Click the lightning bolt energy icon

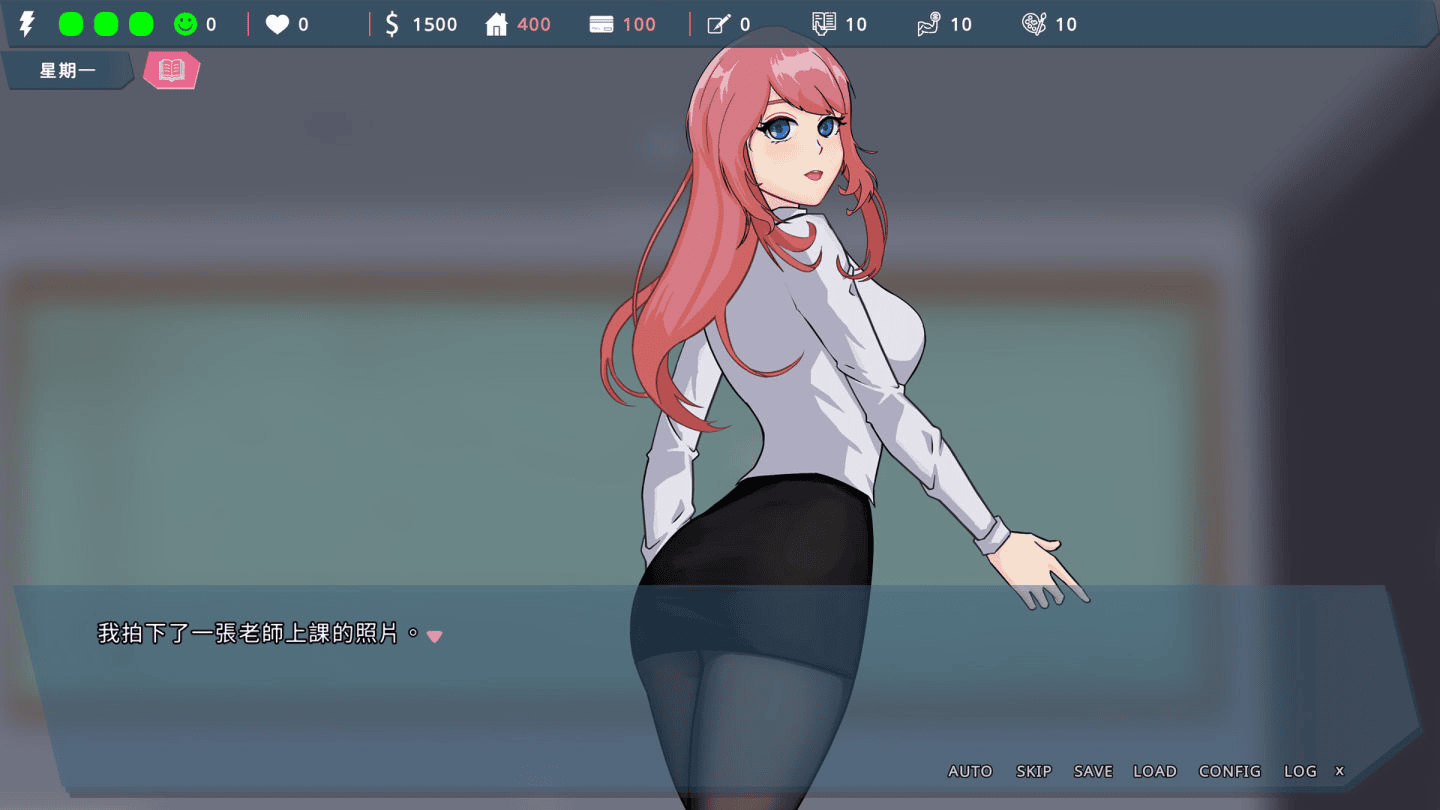[x=27, y=24]
